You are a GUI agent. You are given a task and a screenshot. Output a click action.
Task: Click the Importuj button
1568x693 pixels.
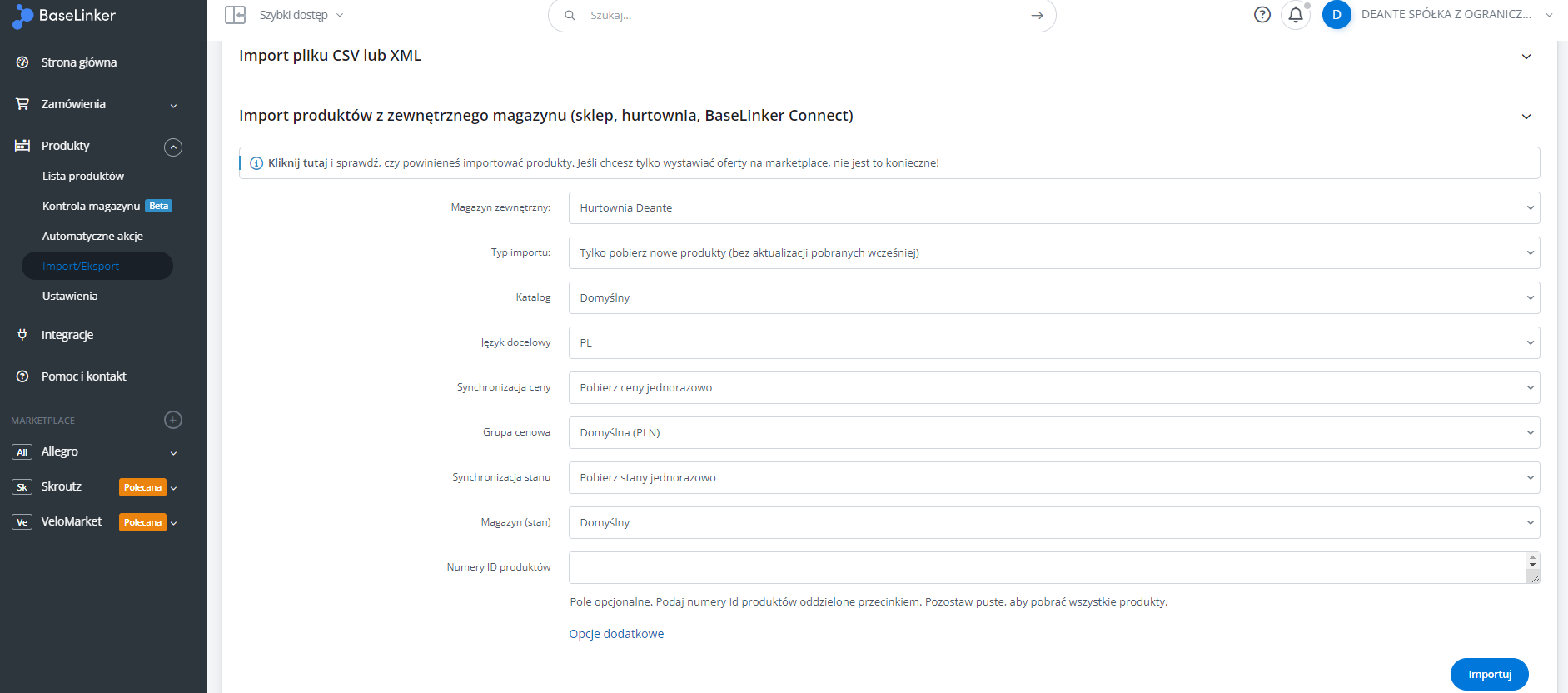[x=1490, y=675]
